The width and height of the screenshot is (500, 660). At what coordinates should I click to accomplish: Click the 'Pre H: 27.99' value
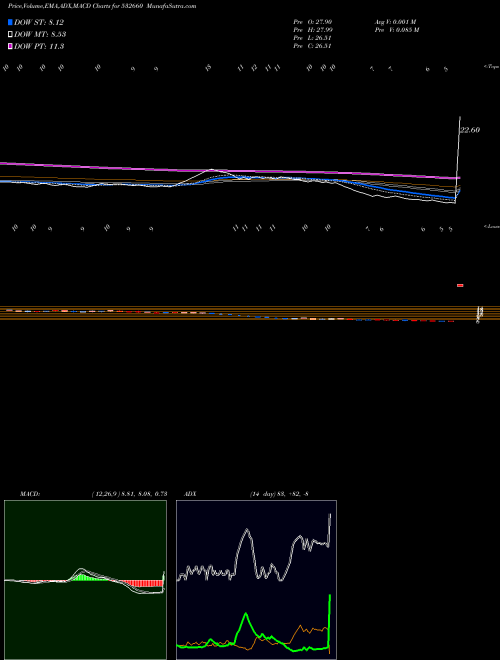tap(313, 30)
